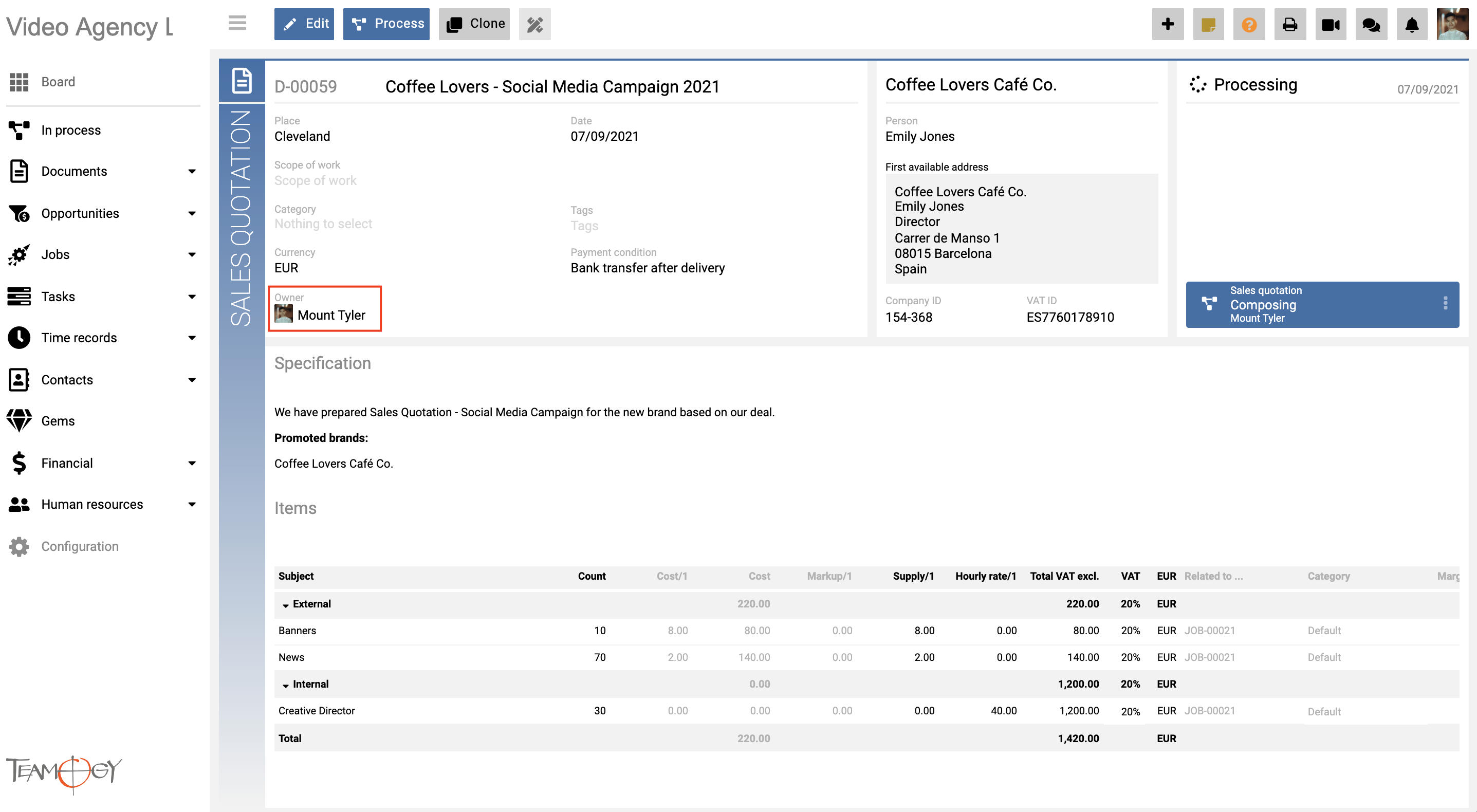1477x812 pixels.
Task: Open the notifications bell
Action: tap(1412, 24)
